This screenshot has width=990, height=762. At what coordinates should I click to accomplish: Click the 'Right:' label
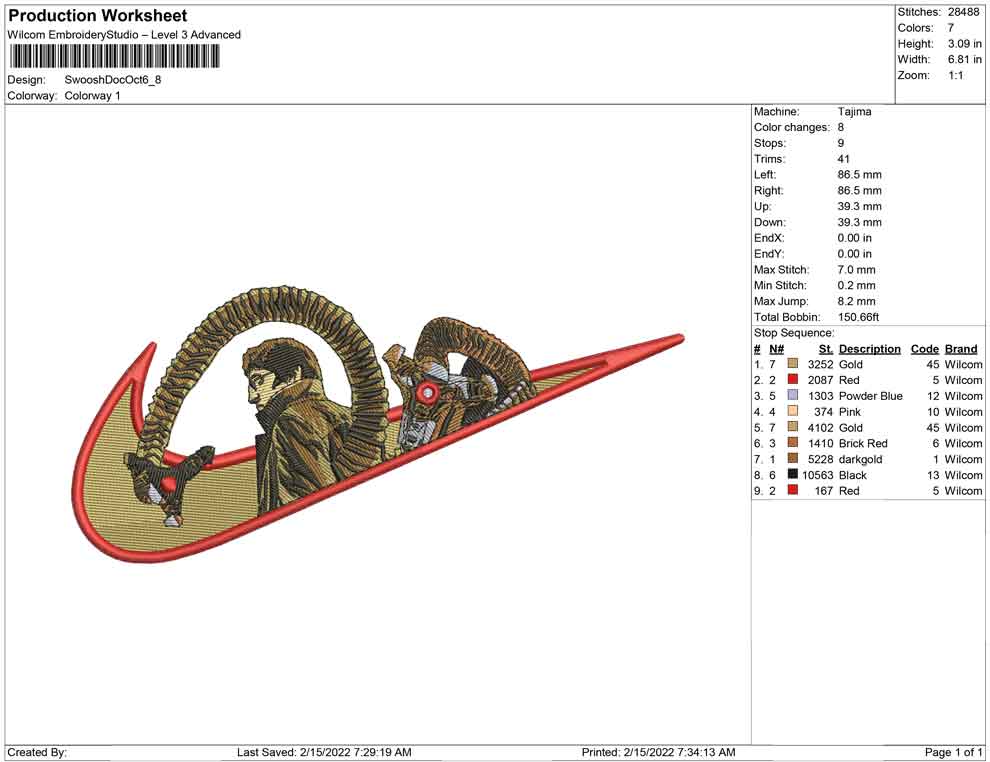point(768,191)
